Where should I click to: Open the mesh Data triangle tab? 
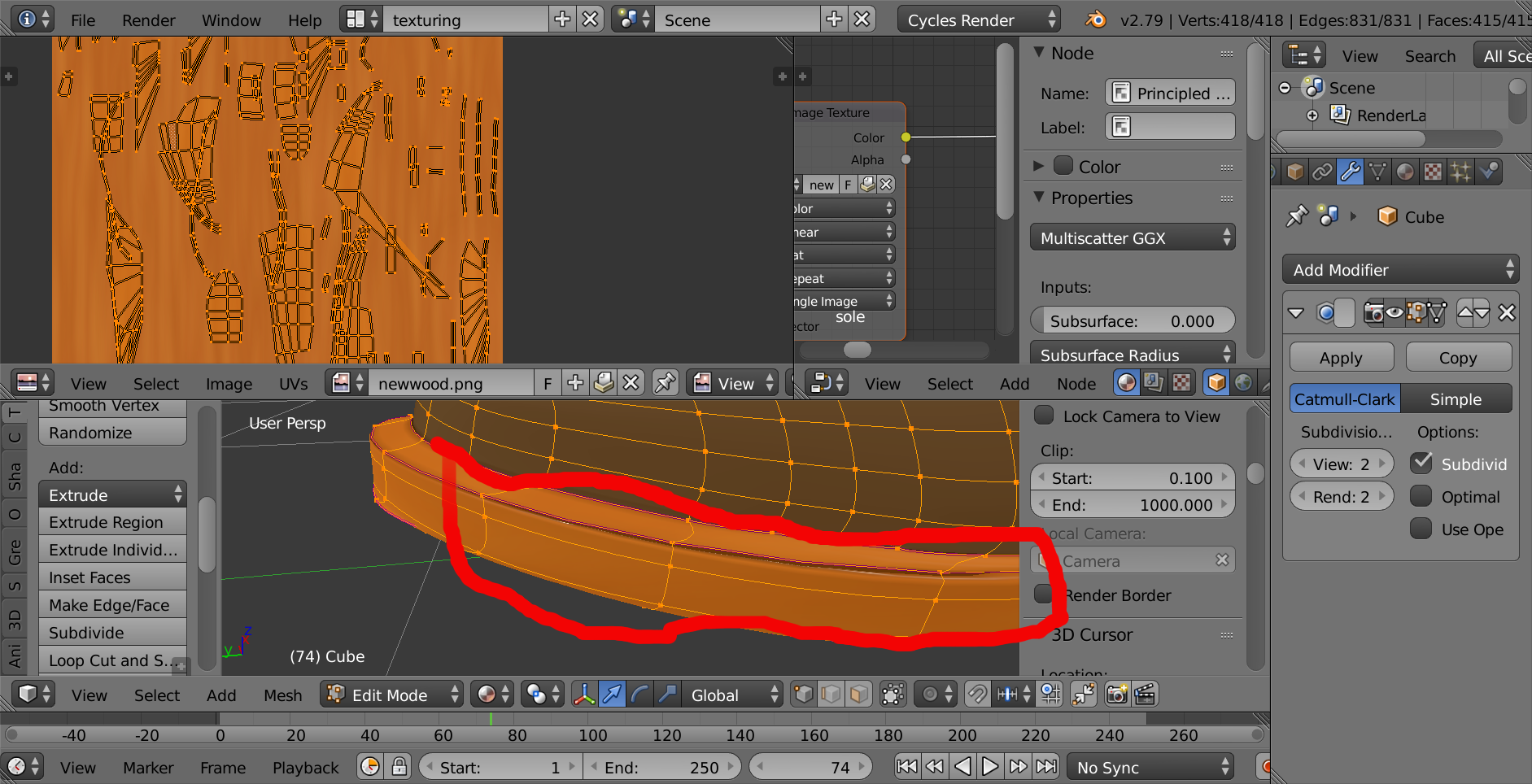(1377, 172)
